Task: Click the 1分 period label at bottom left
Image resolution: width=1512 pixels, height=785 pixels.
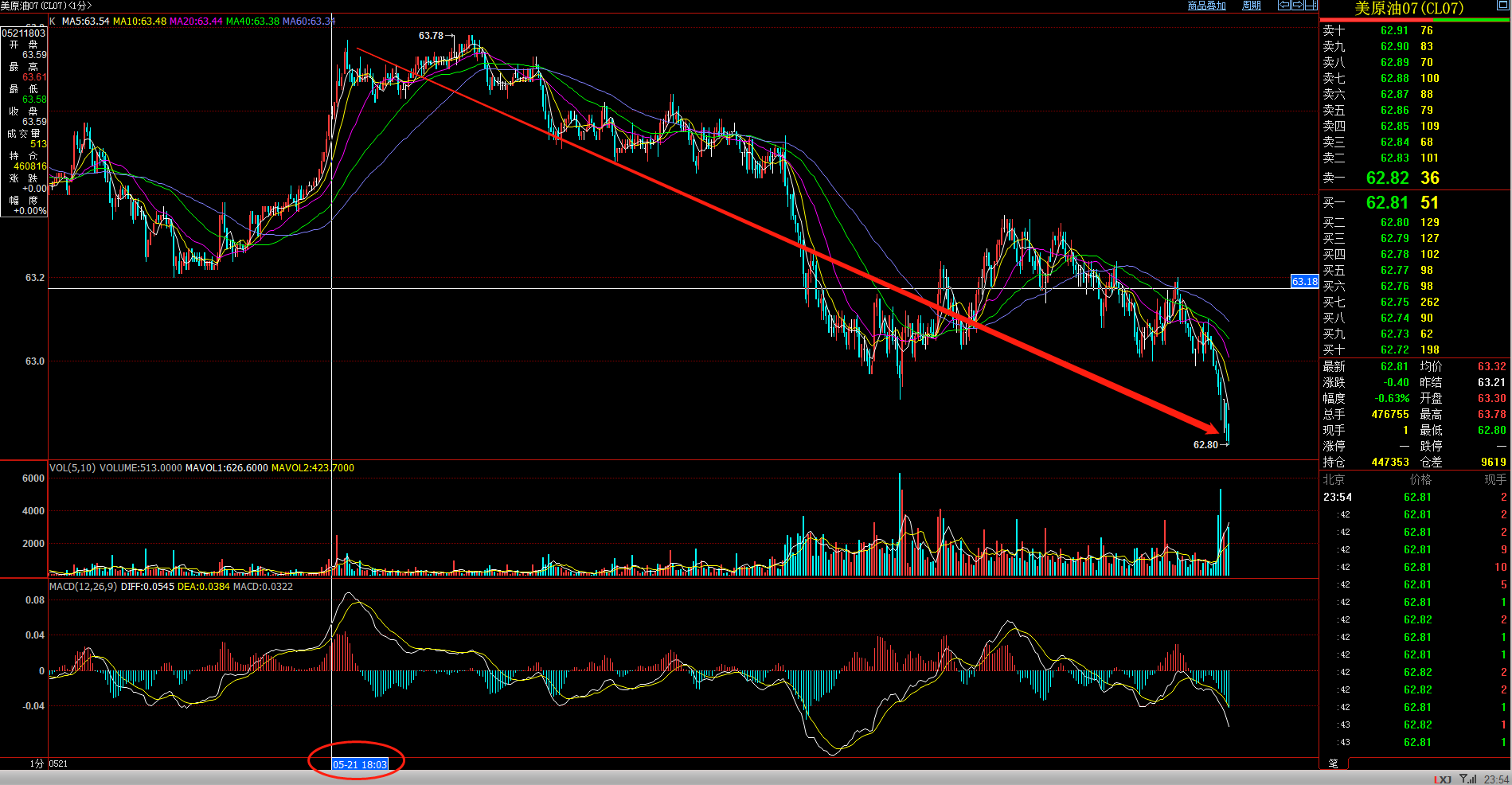Action: pyautogui.click(x=37, y=764)
